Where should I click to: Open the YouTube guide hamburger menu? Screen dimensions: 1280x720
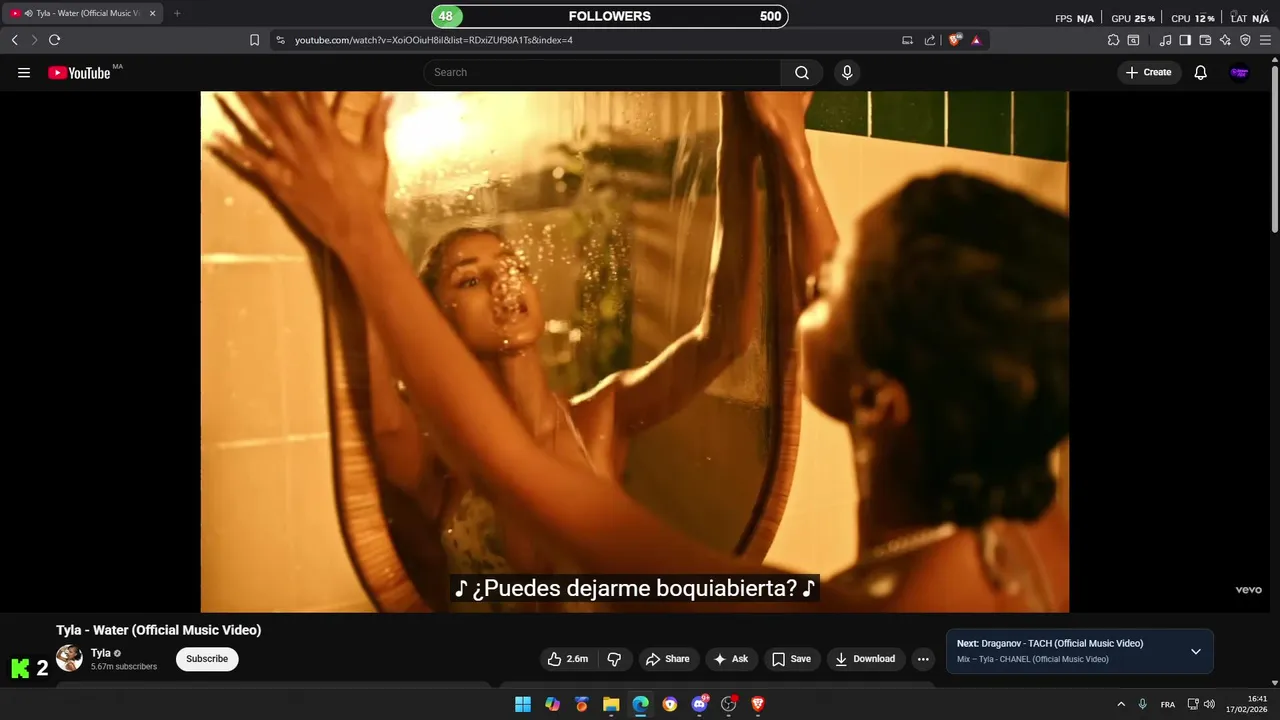click(24, 72)
